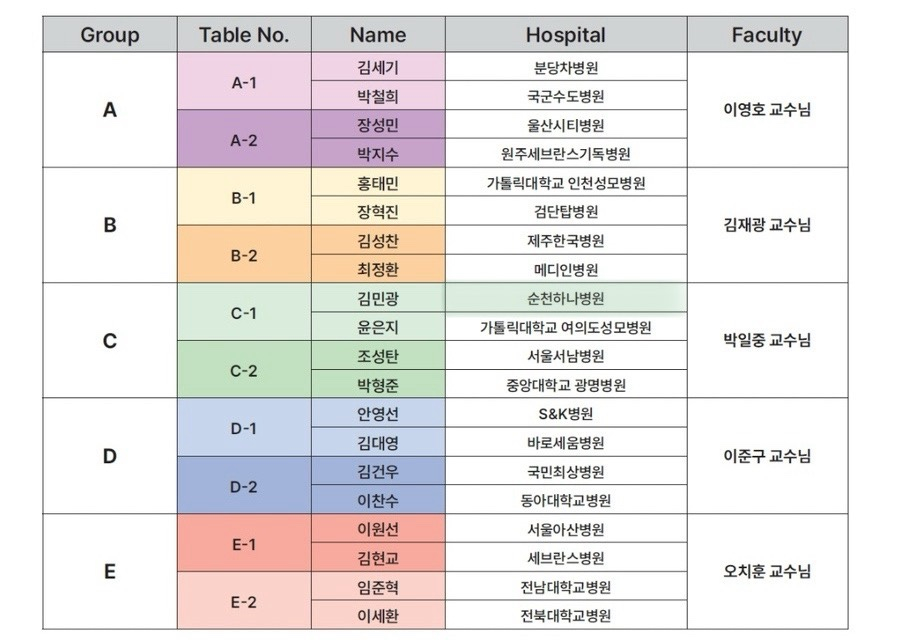The height and width of the screenshot is (640, 900).
Task: Click the Table No. column header
Action: coord(244,35)
